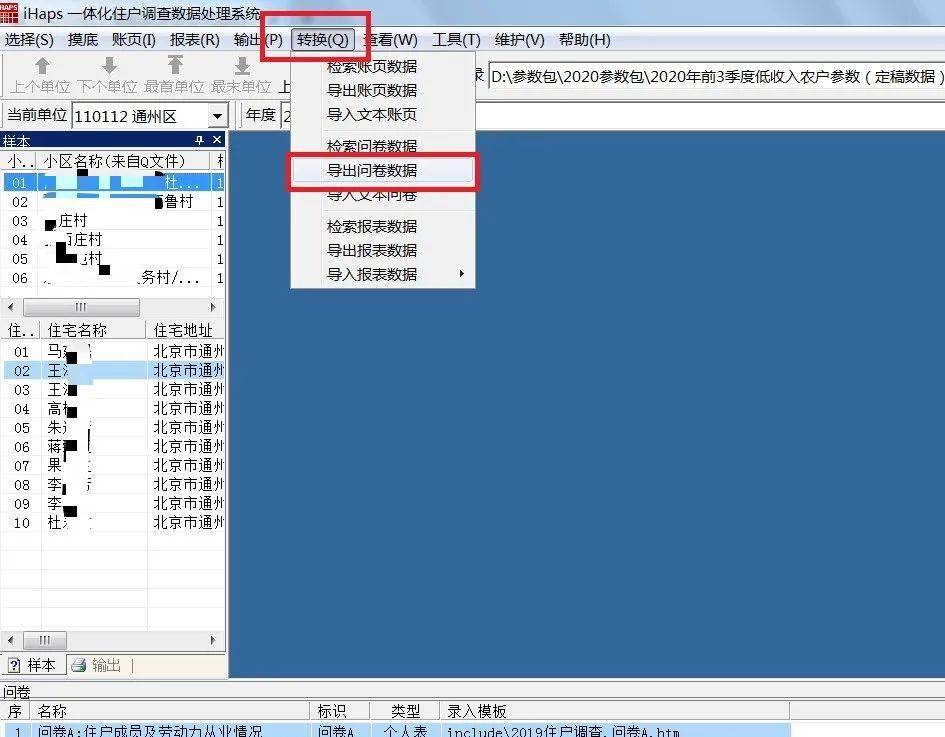Image resolution: width=945 pixels, height=737 pixels.
Task: Open the 报表(R) menu
Action: coord(195,40)
